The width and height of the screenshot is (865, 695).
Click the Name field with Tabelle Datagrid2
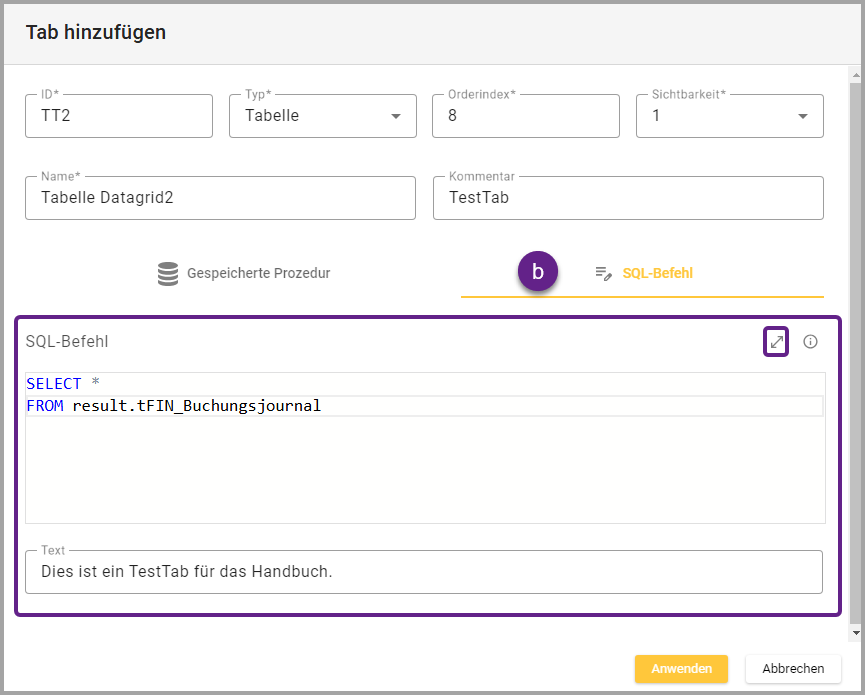click(x=220, y=198)
